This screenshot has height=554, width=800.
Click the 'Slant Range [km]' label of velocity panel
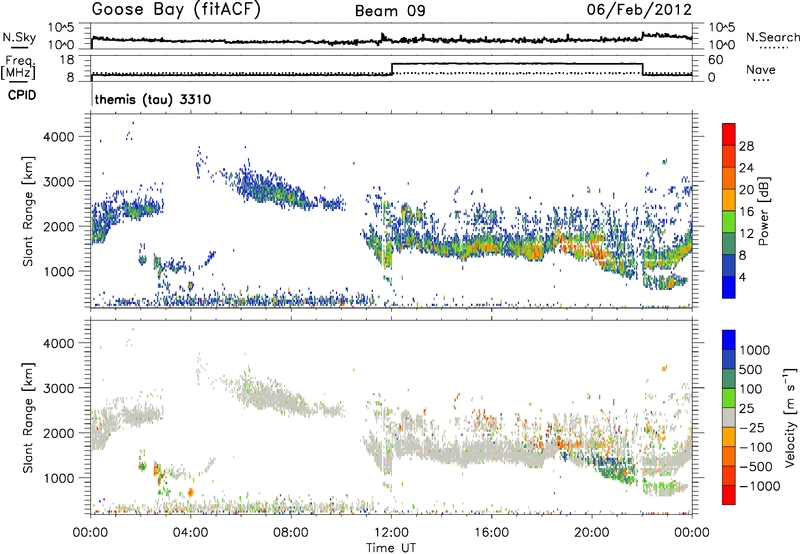(28, 417)
